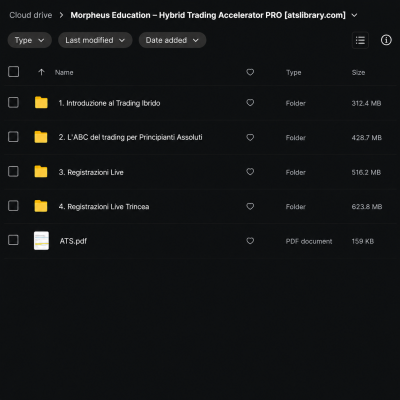400x400 pixels.
Task: Click the '159 KB' size value
Action: [362, 241]
